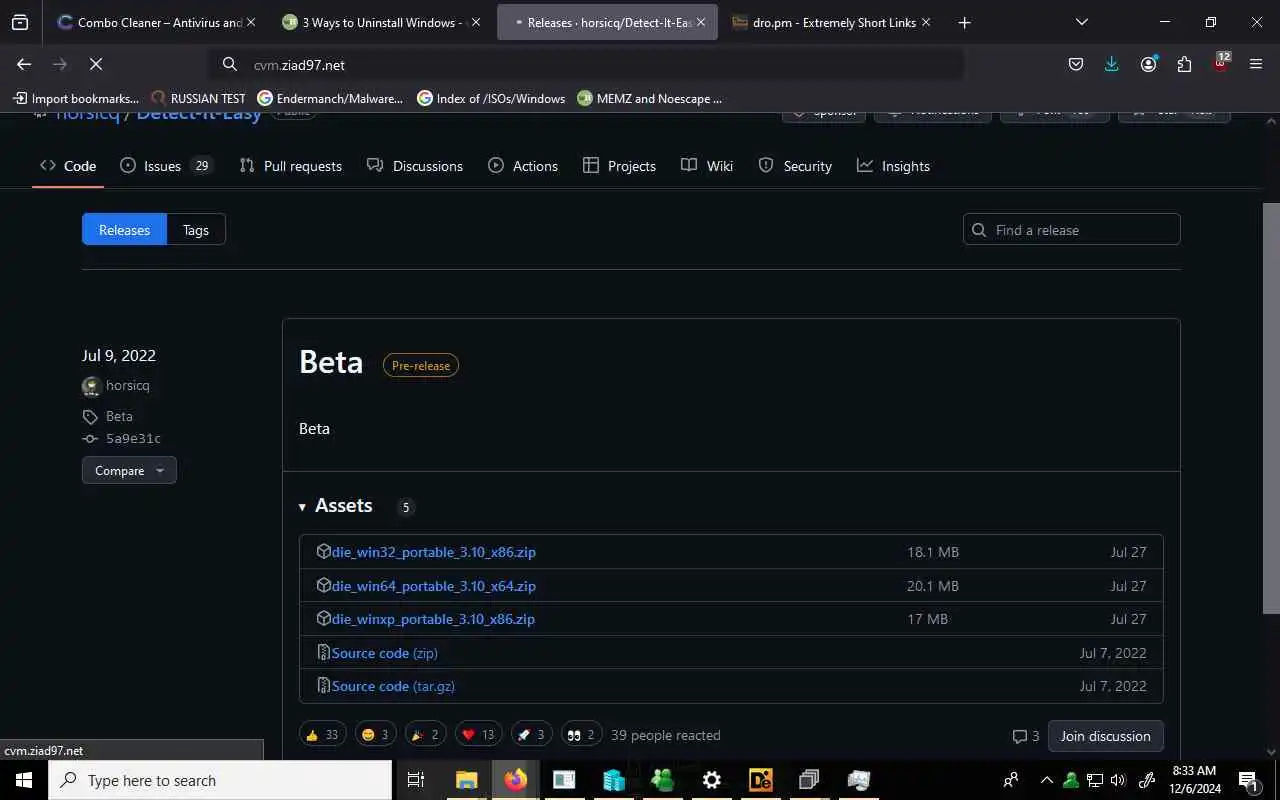Open the Windows Start menu
The image size is (1280, 800).
[24, 780]
